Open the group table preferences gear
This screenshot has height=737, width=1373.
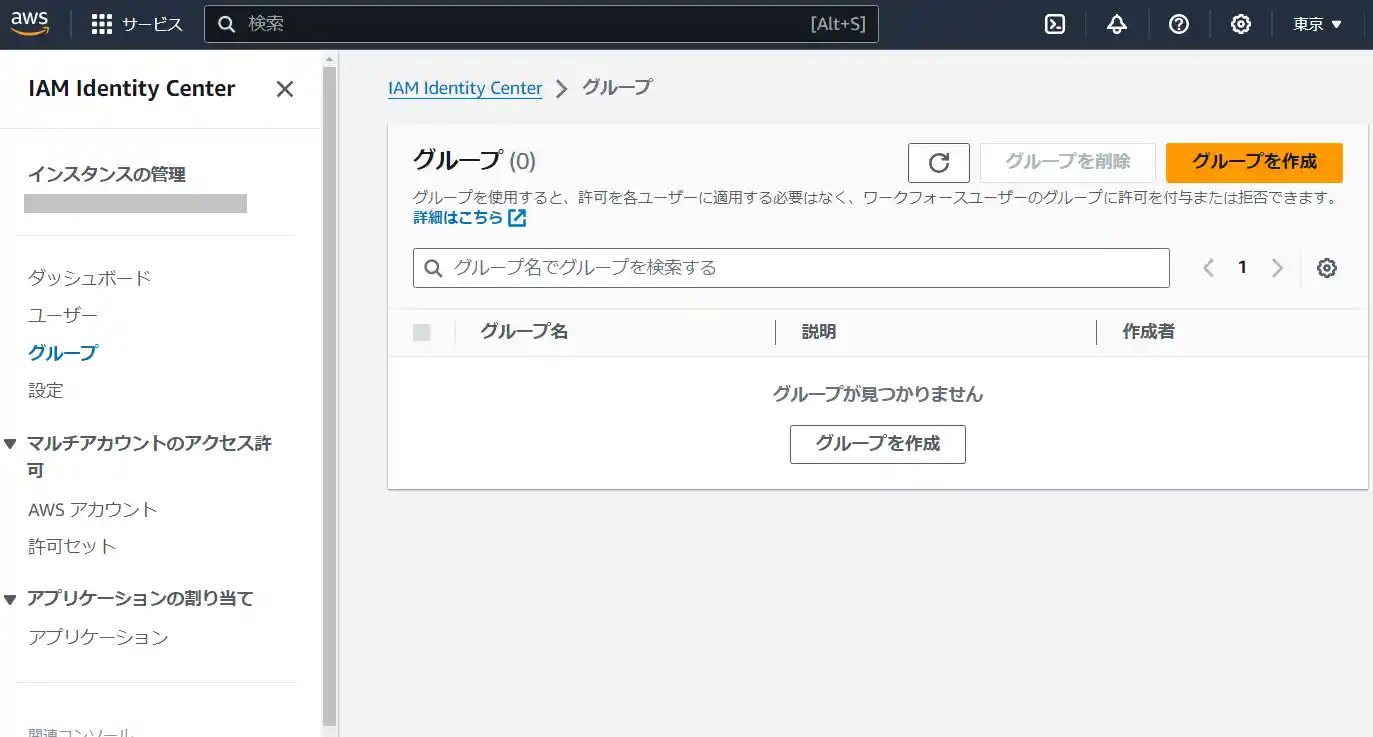point(1327,267)
